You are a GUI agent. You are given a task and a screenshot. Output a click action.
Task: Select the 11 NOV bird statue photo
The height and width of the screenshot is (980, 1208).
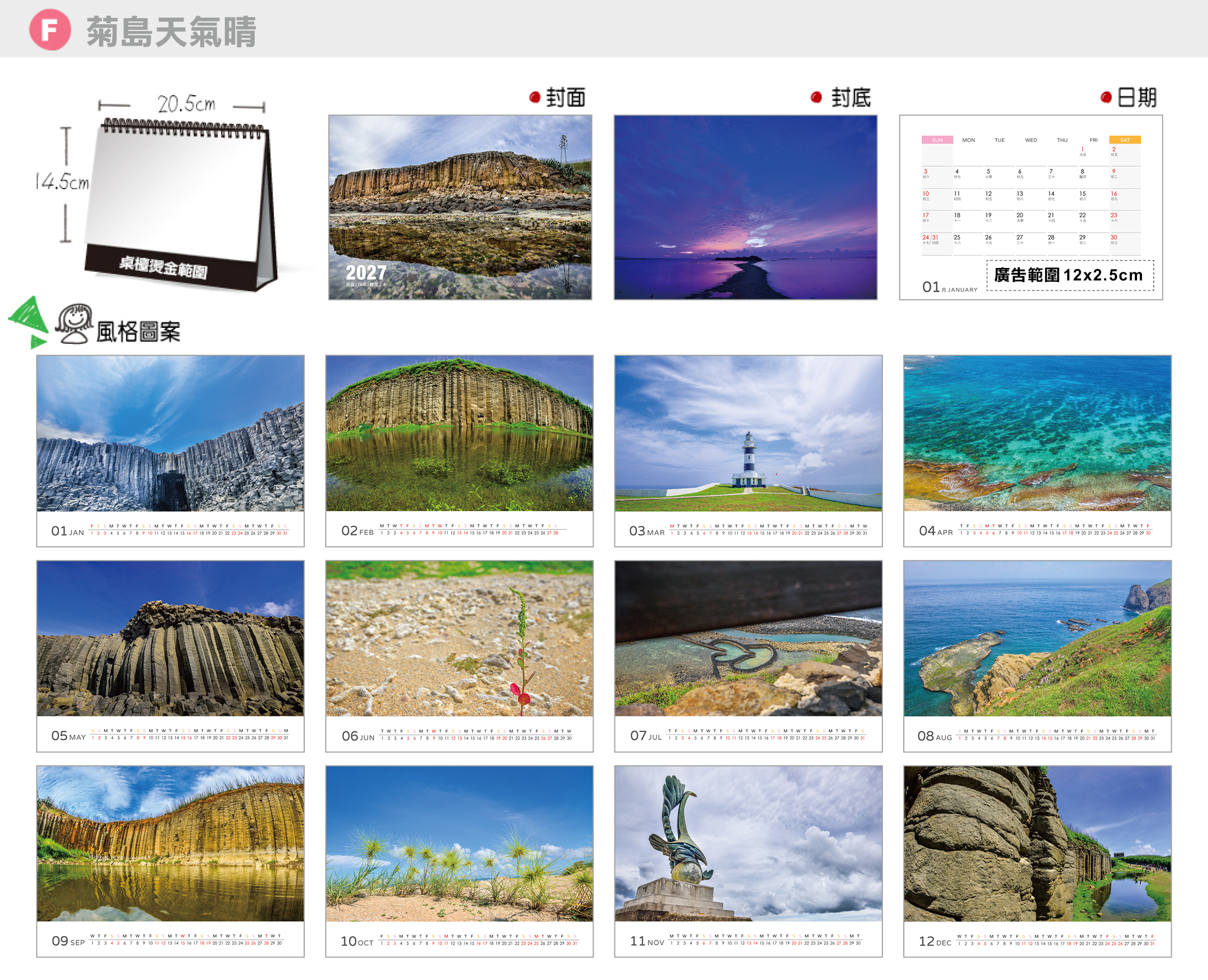(x=748, y=844)
